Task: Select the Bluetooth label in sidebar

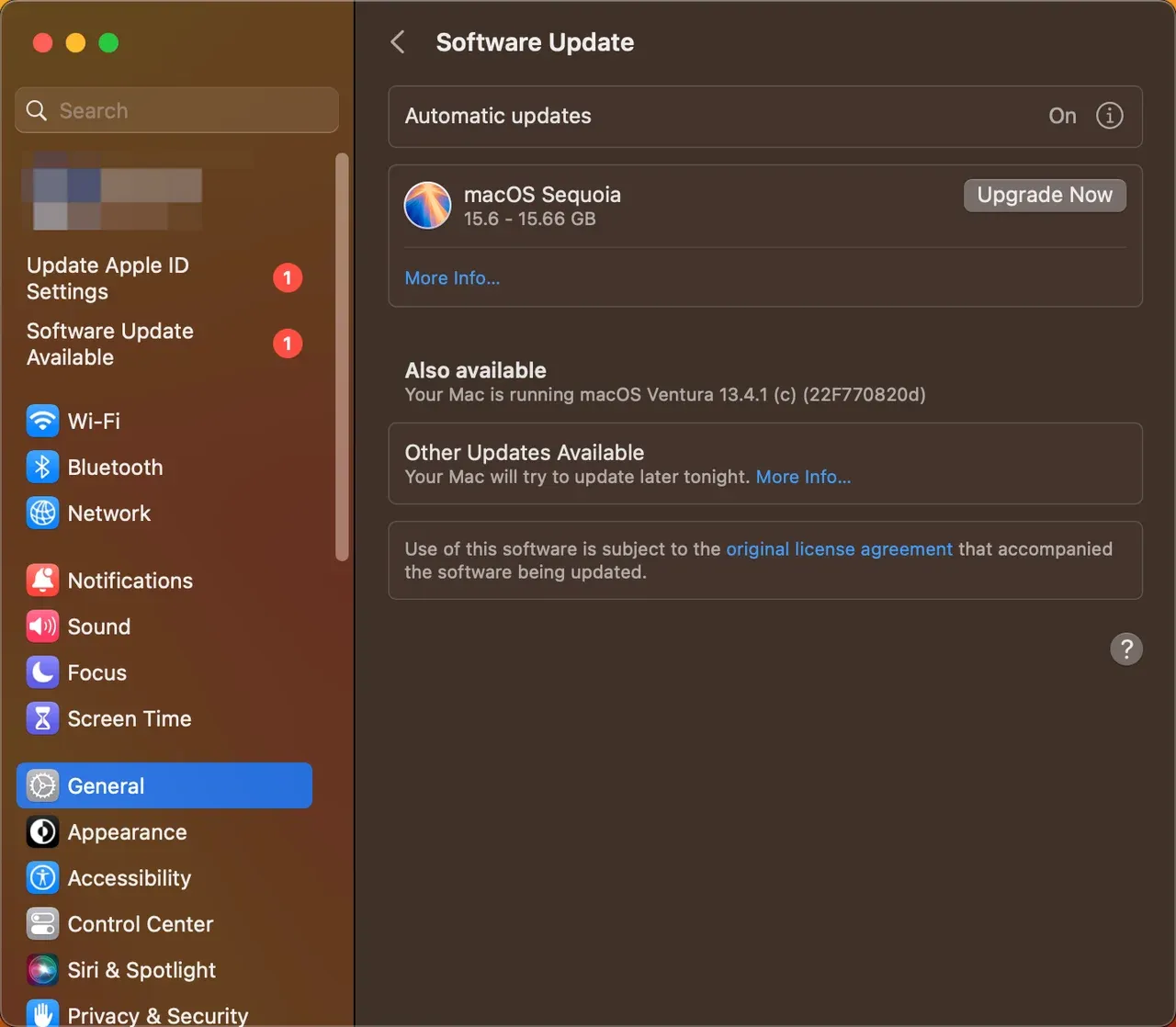Action: (115, 467)
